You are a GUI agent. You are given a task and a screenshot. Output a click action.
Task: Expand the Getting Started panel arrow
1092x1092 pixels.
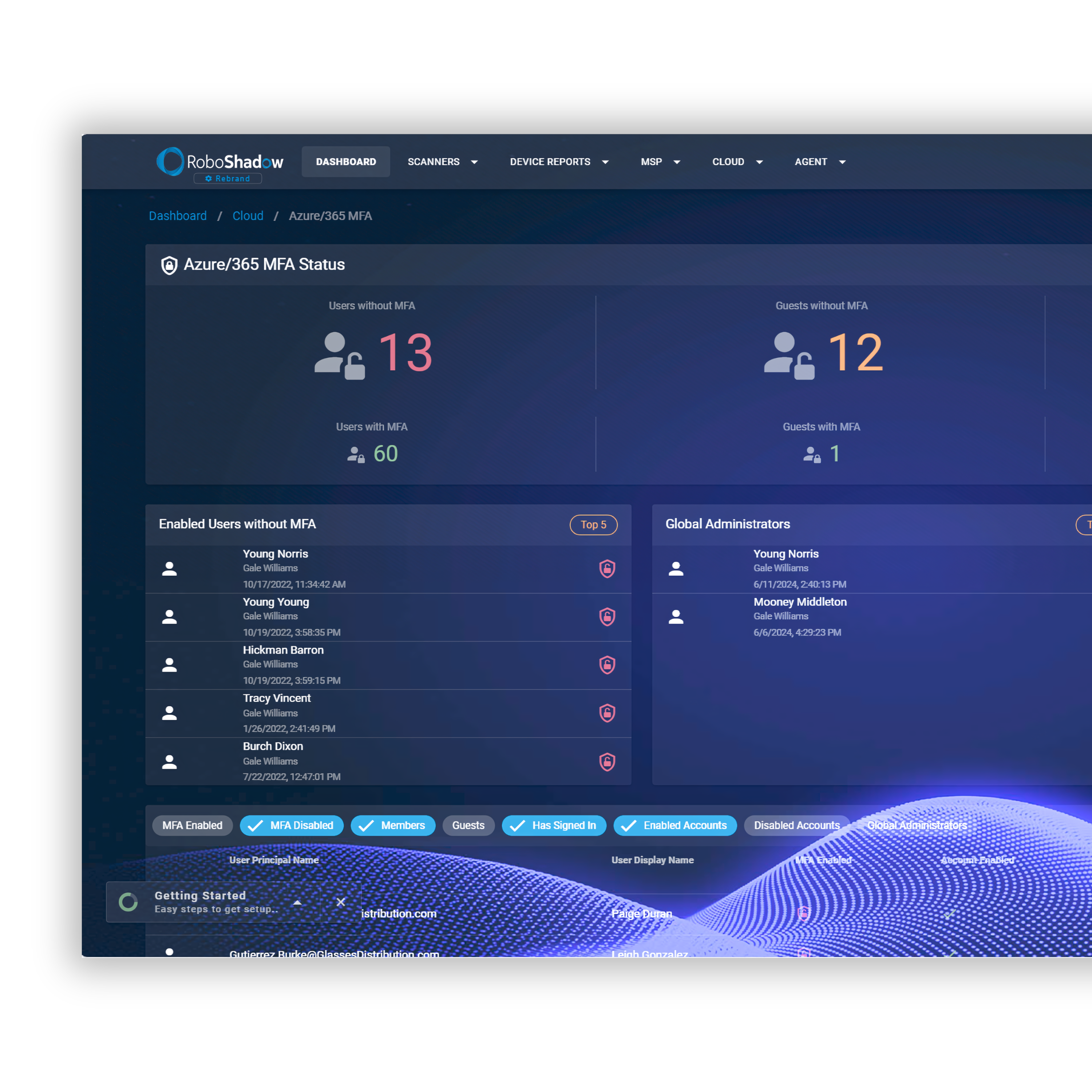point(297,902)
